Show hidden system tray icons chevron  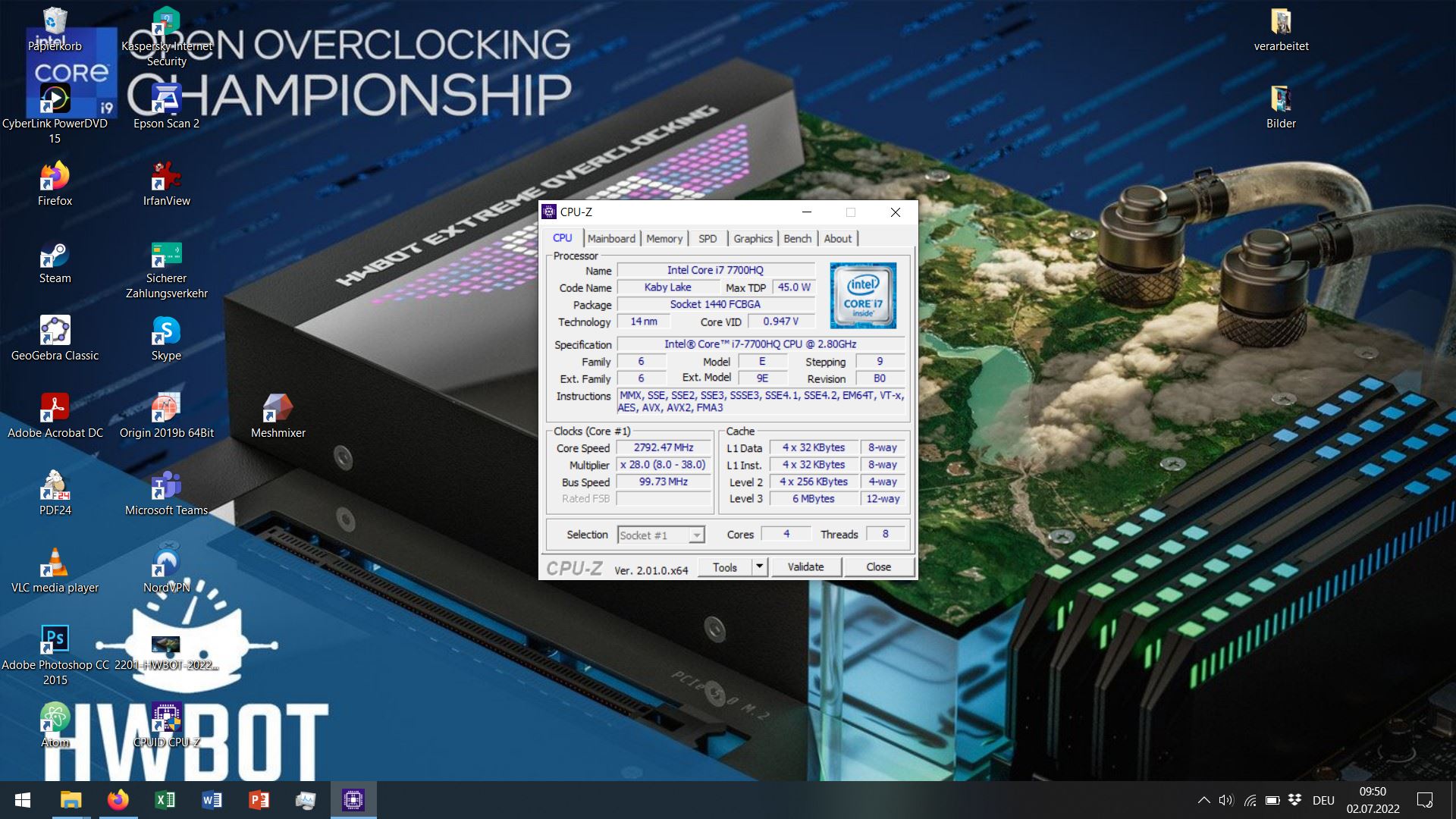tap(1203, 800)
